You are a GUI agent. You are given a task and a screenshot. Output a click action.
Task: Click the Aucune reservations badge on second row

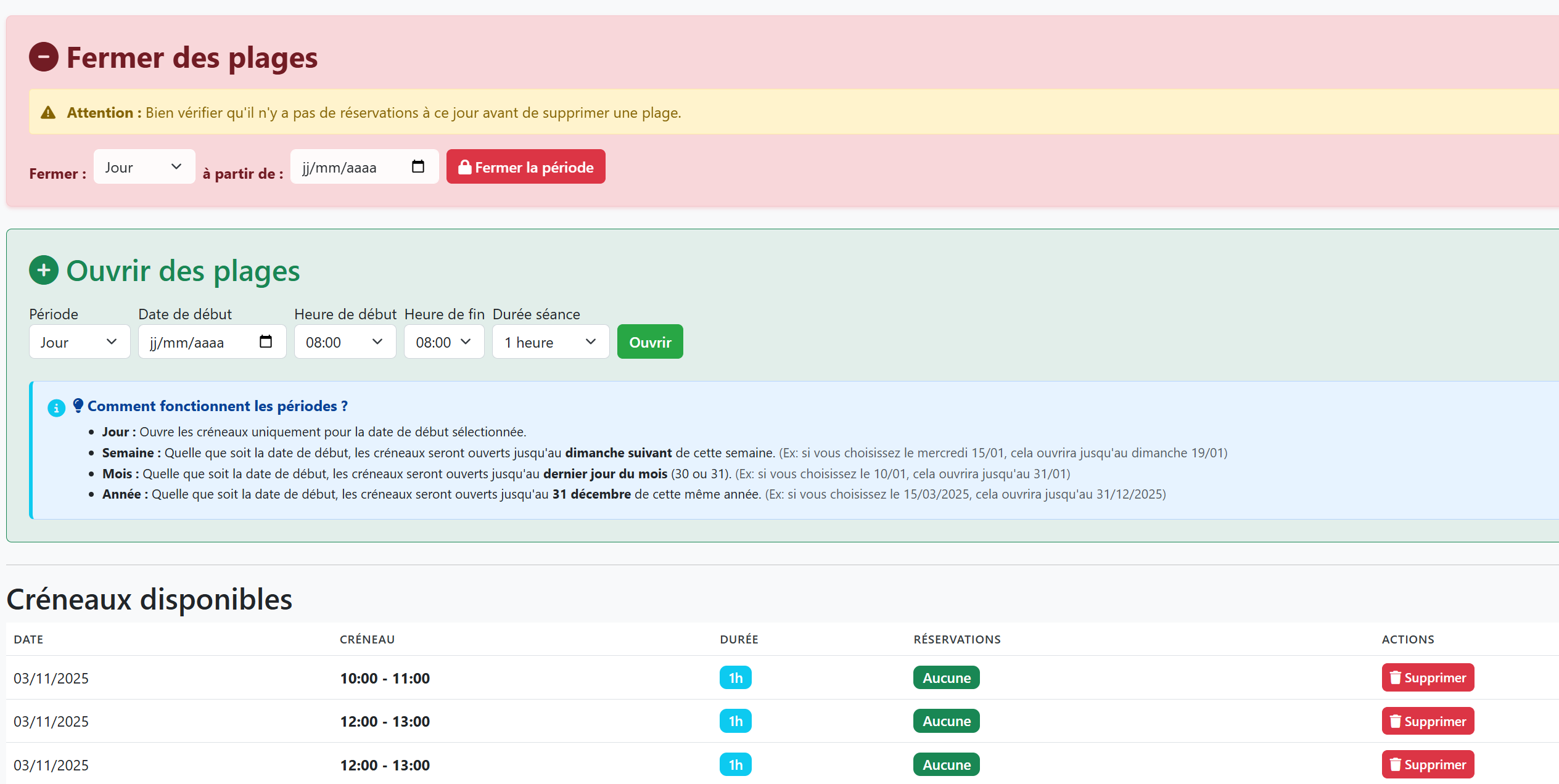pyautogui.click(x=945, y=721)
